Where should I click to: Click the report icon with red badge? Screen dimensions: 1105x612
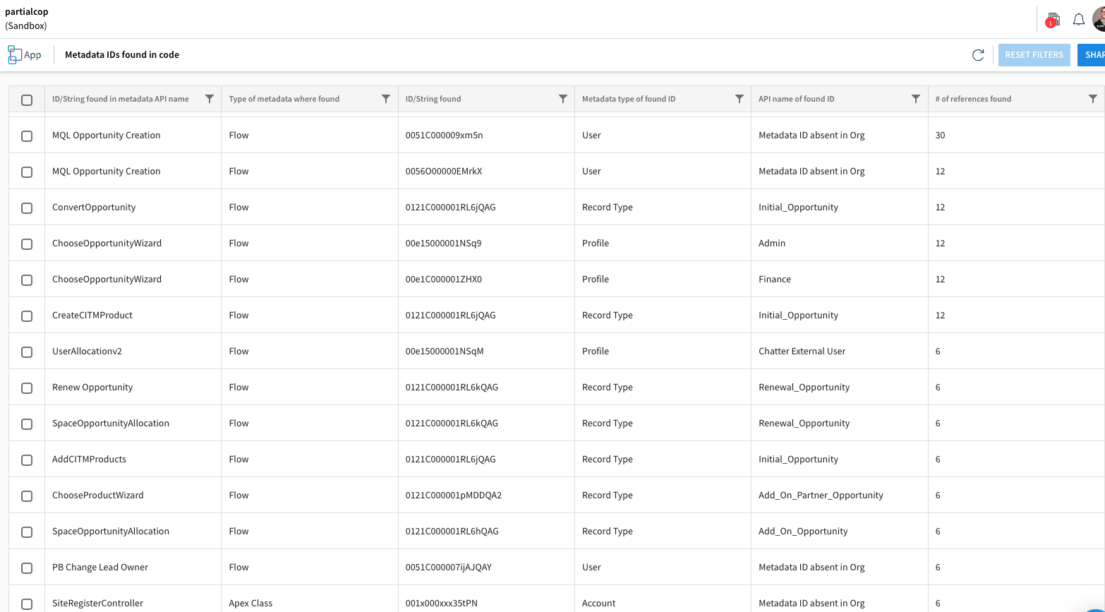1052,18
